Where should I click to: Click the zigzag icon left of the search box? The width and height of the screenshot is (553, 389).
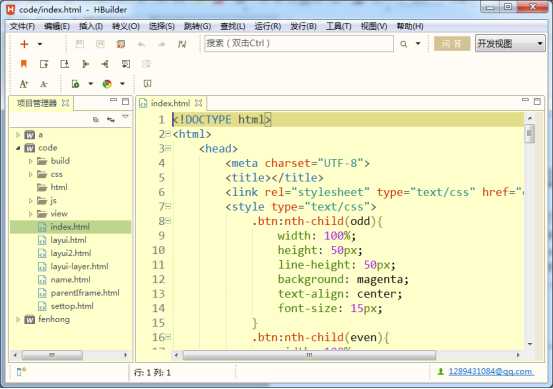click(x=182, y=44)
